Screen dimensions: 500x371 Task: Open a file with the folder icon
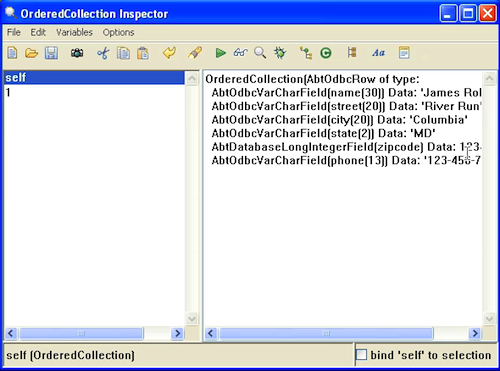(x=31, y=53)
